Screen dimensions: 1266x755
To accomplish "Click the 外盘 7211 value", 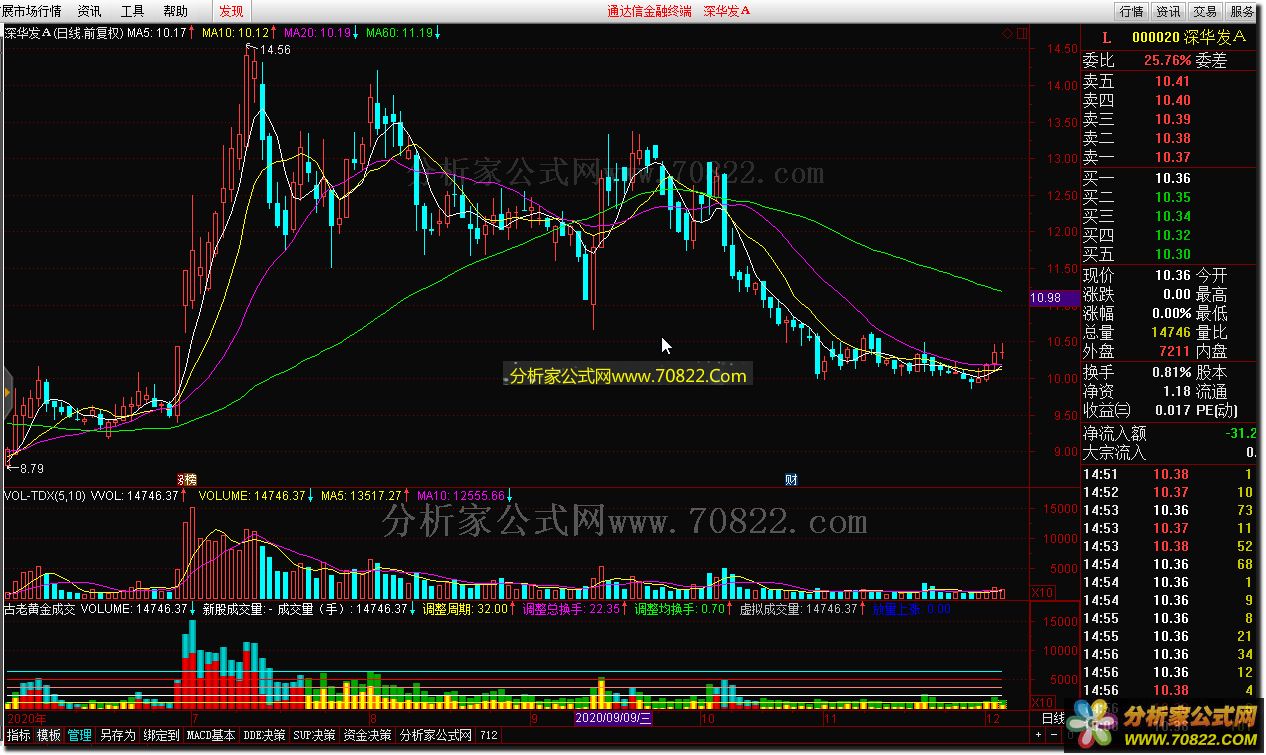I will pyautogui.click(x=1174, y=352).
